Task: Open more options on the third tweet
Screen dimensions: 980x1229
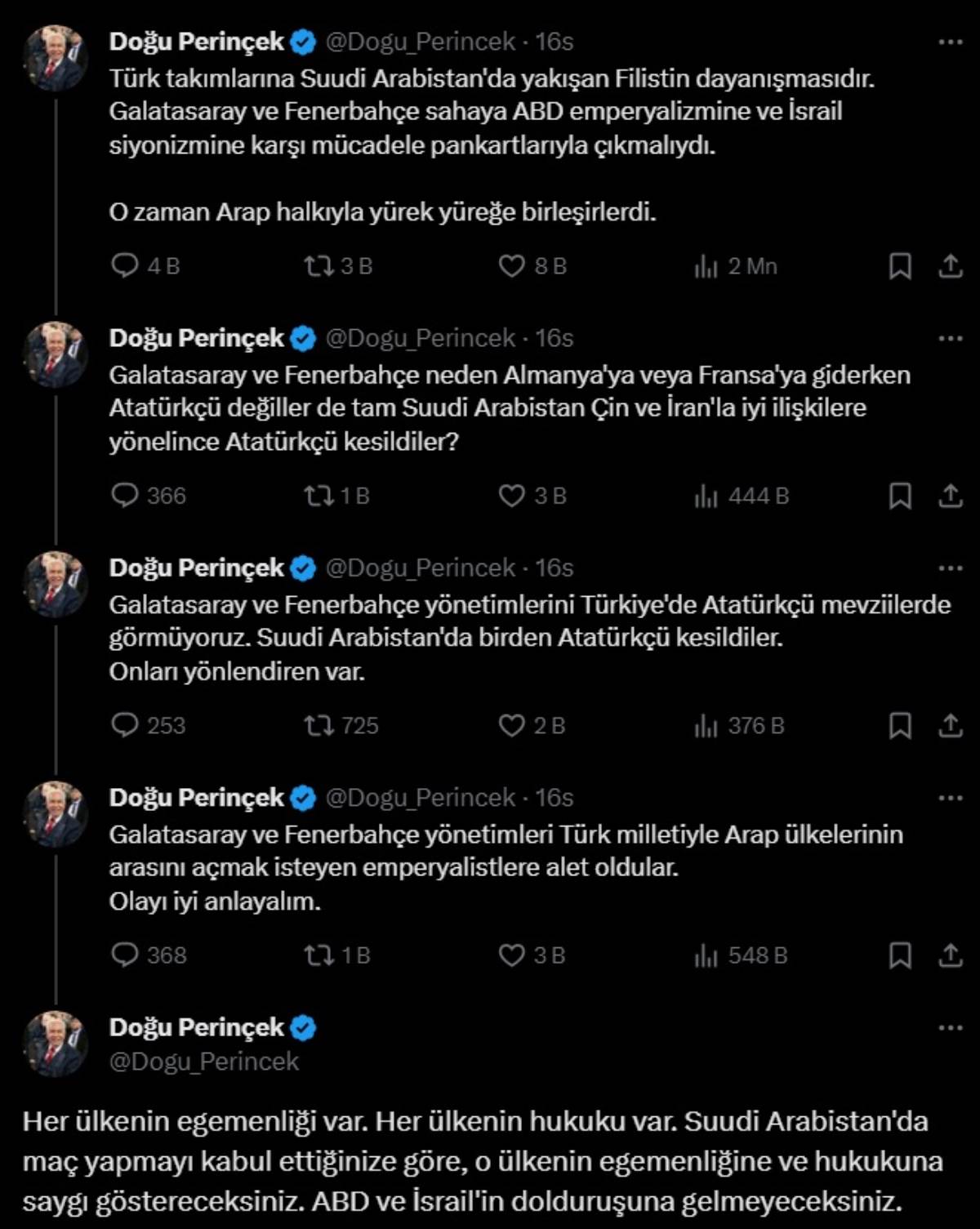Action: click(951, 568)
